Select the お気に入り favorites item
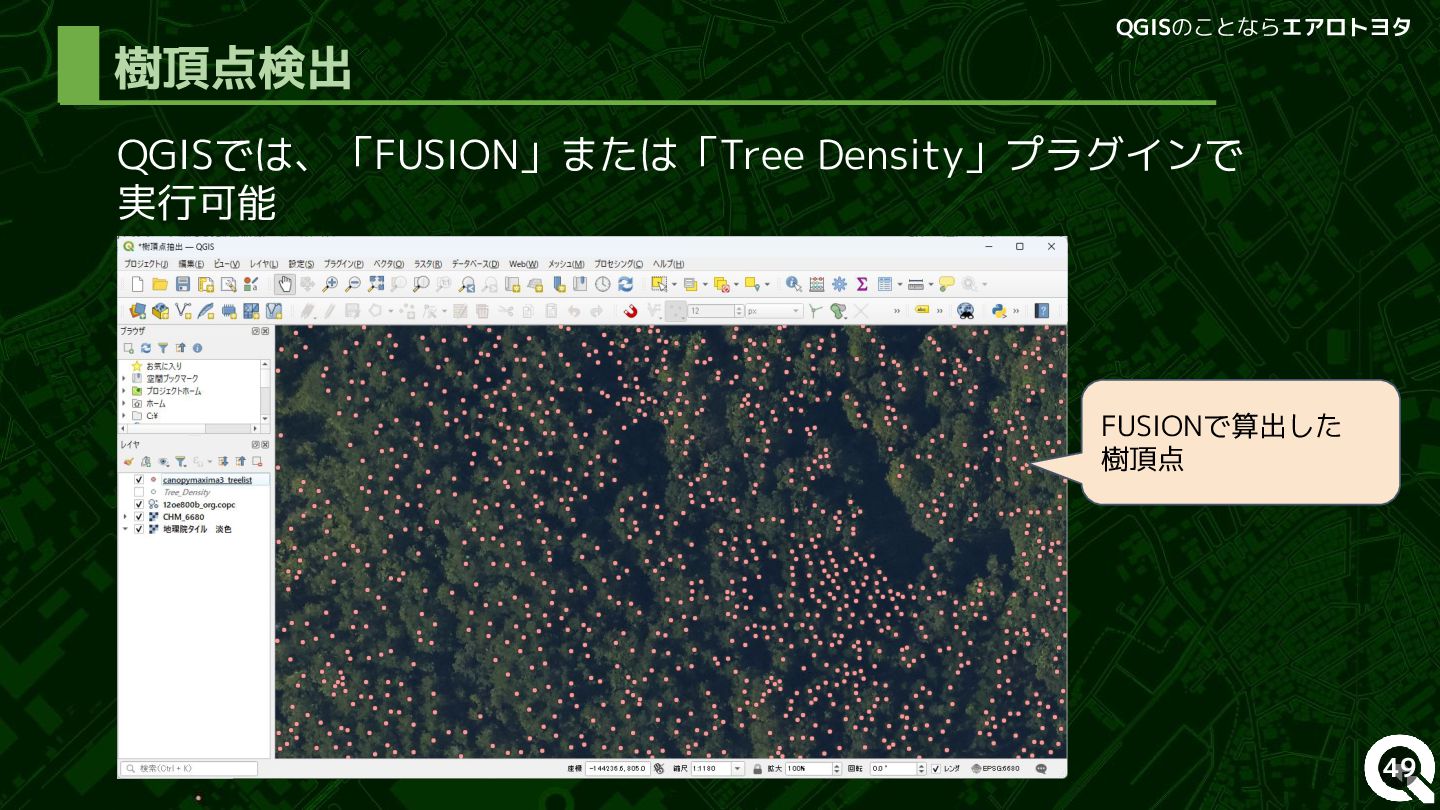 coord(164,367)
